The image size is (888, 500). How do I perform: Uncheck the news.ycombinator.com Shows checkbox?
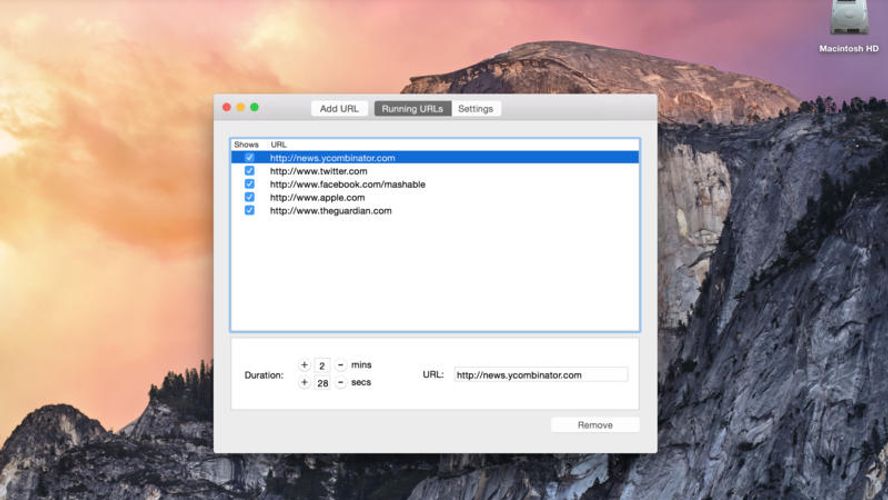[x=249, y=157]
